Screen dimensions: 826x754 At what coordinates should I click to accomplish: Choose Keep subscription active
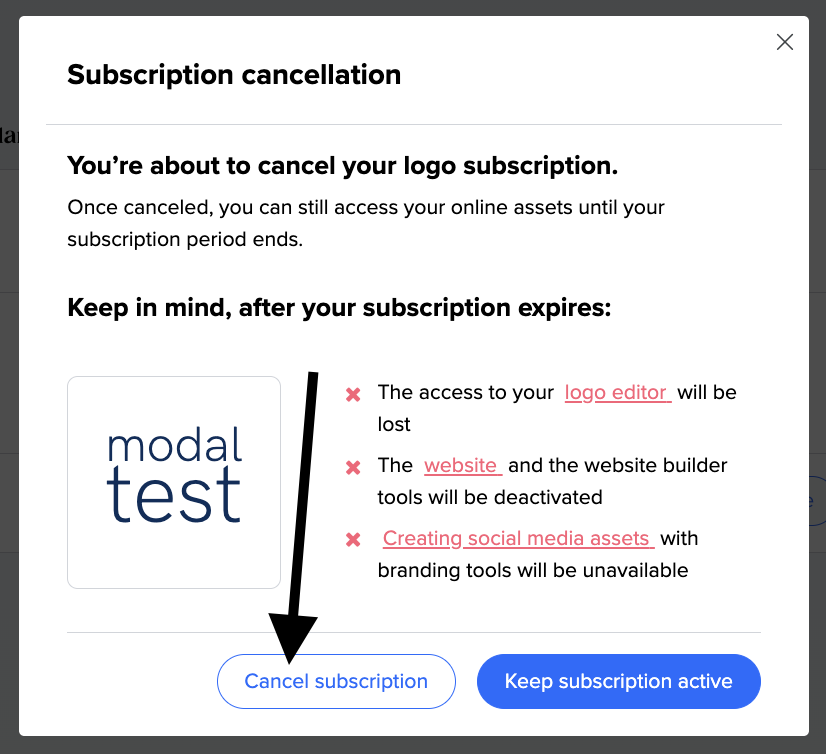coord(618,681)
